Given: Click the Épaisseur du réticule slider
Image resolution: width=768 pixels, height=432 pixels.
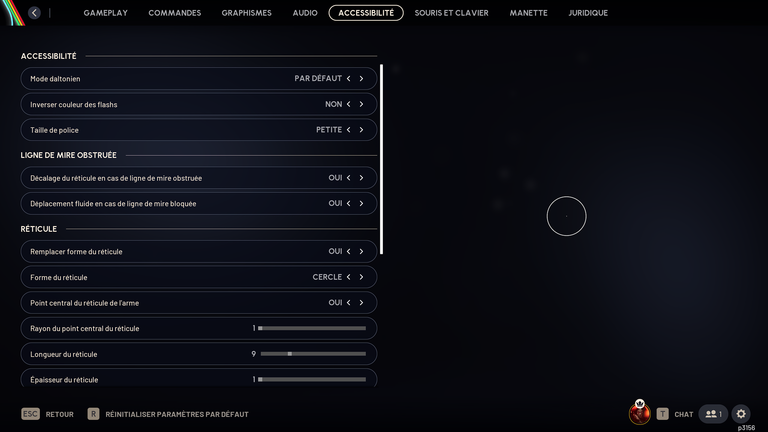Looking at the screenshot, I should pos(312,379).
